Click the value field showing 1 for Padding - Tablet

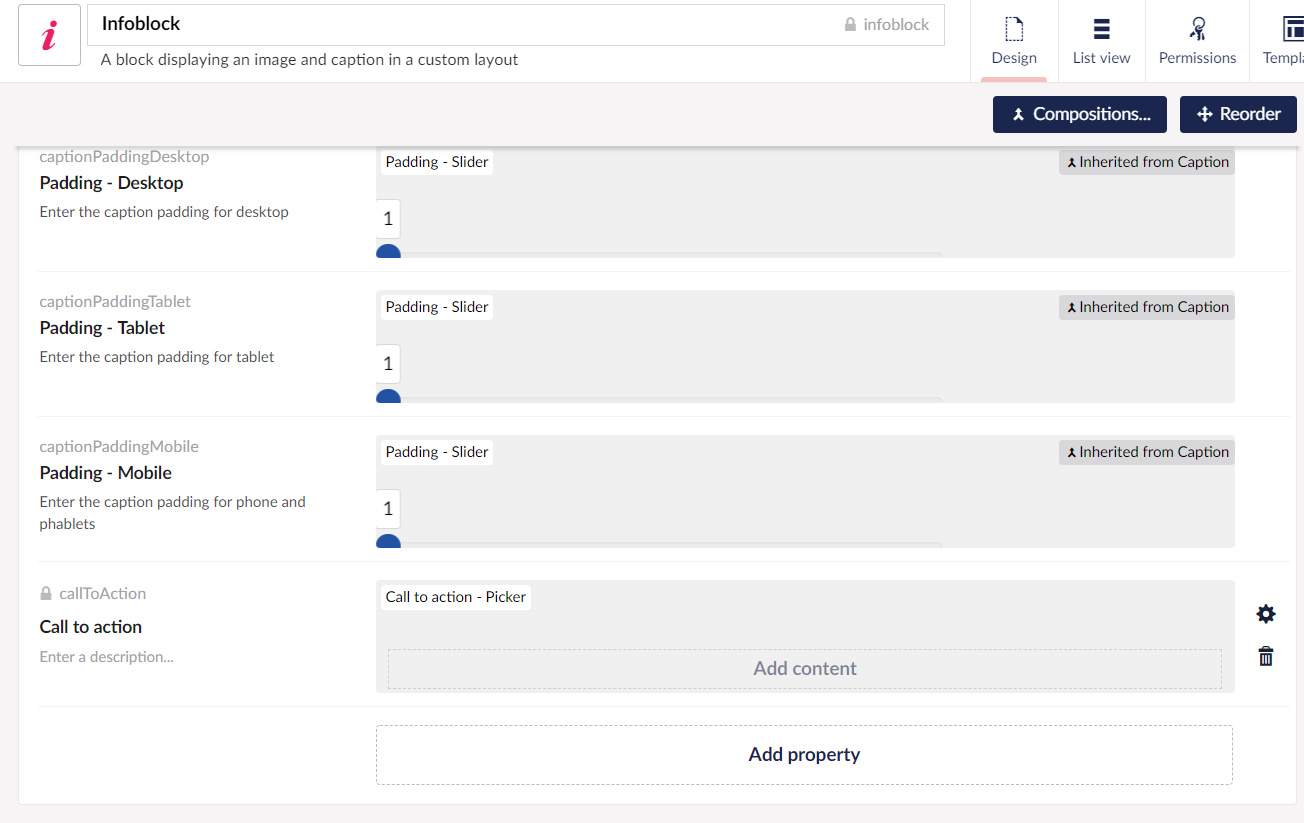coord(387,363)
